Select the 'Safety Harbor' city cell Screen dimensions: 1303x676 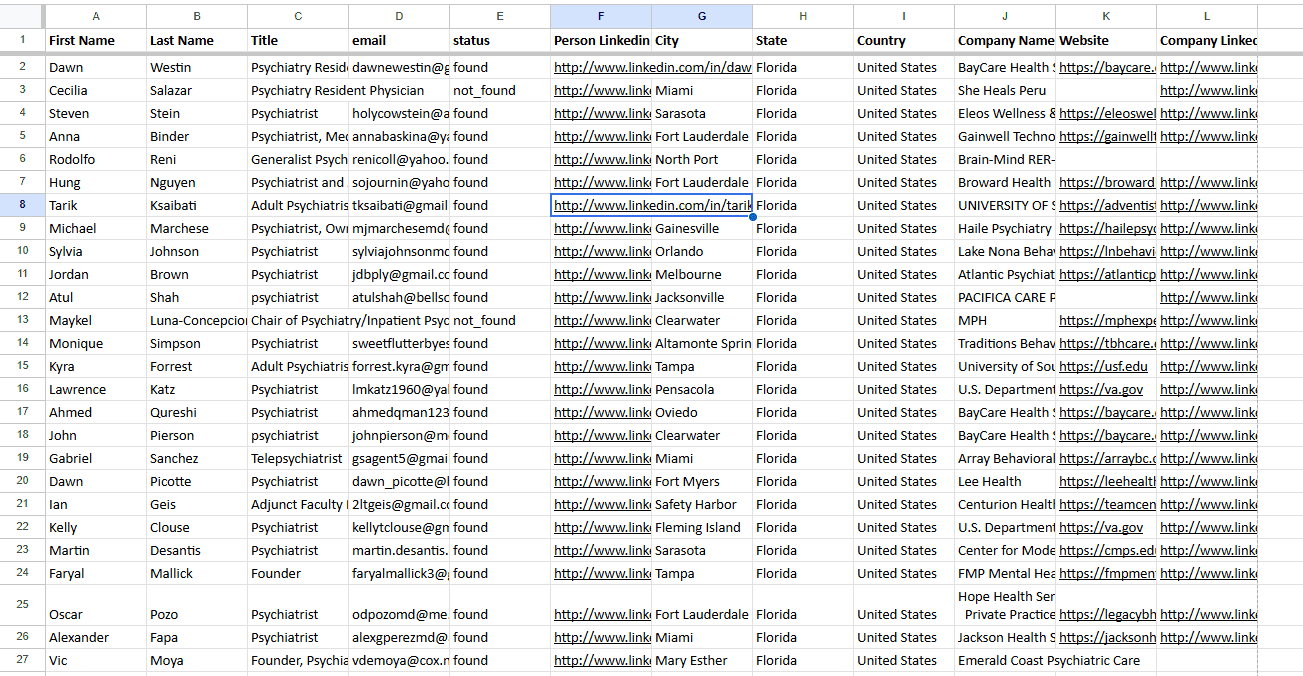[702, 505]
